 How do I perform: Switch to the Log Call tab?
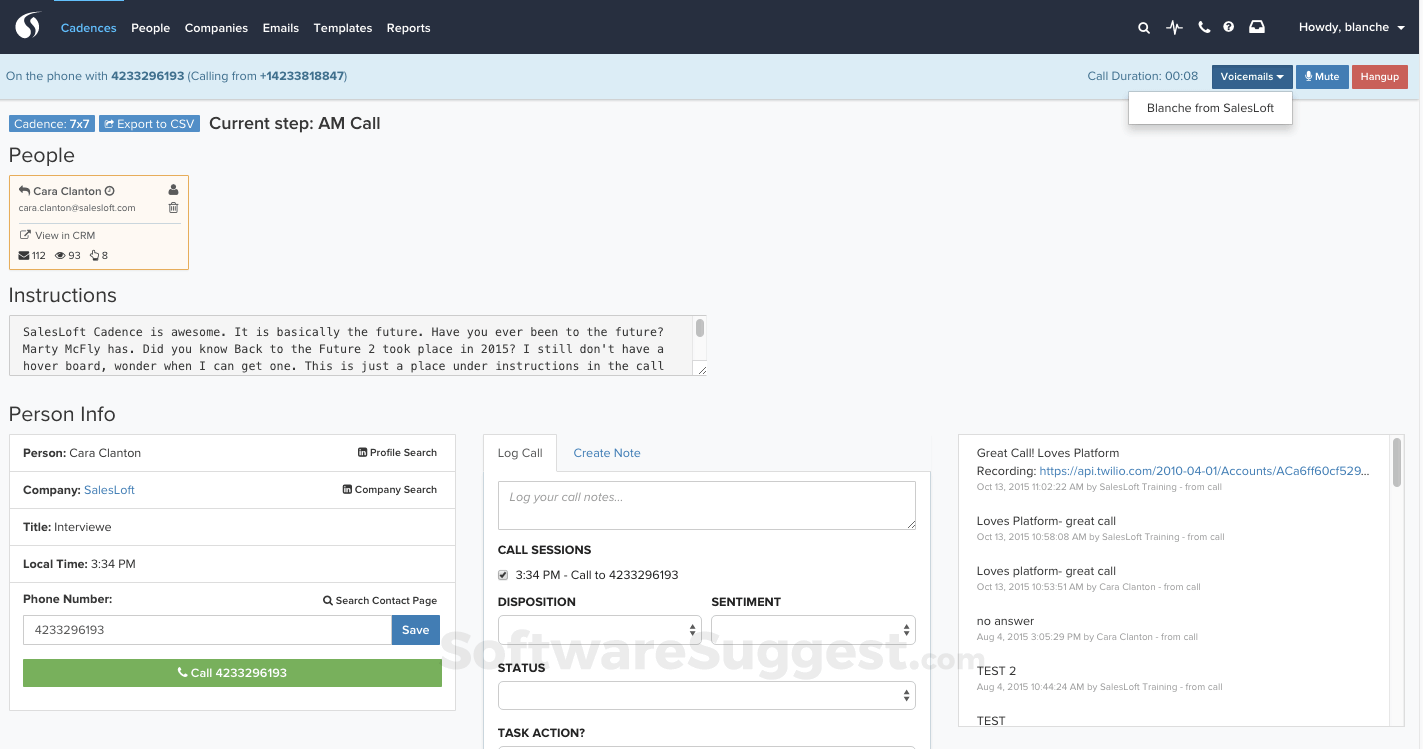[520, 453]
